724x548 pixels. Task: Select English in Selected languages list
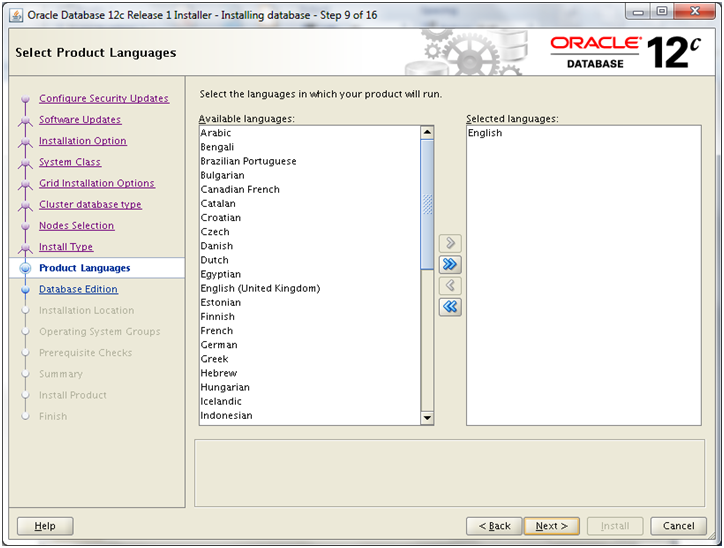click(x=584, y=133)
